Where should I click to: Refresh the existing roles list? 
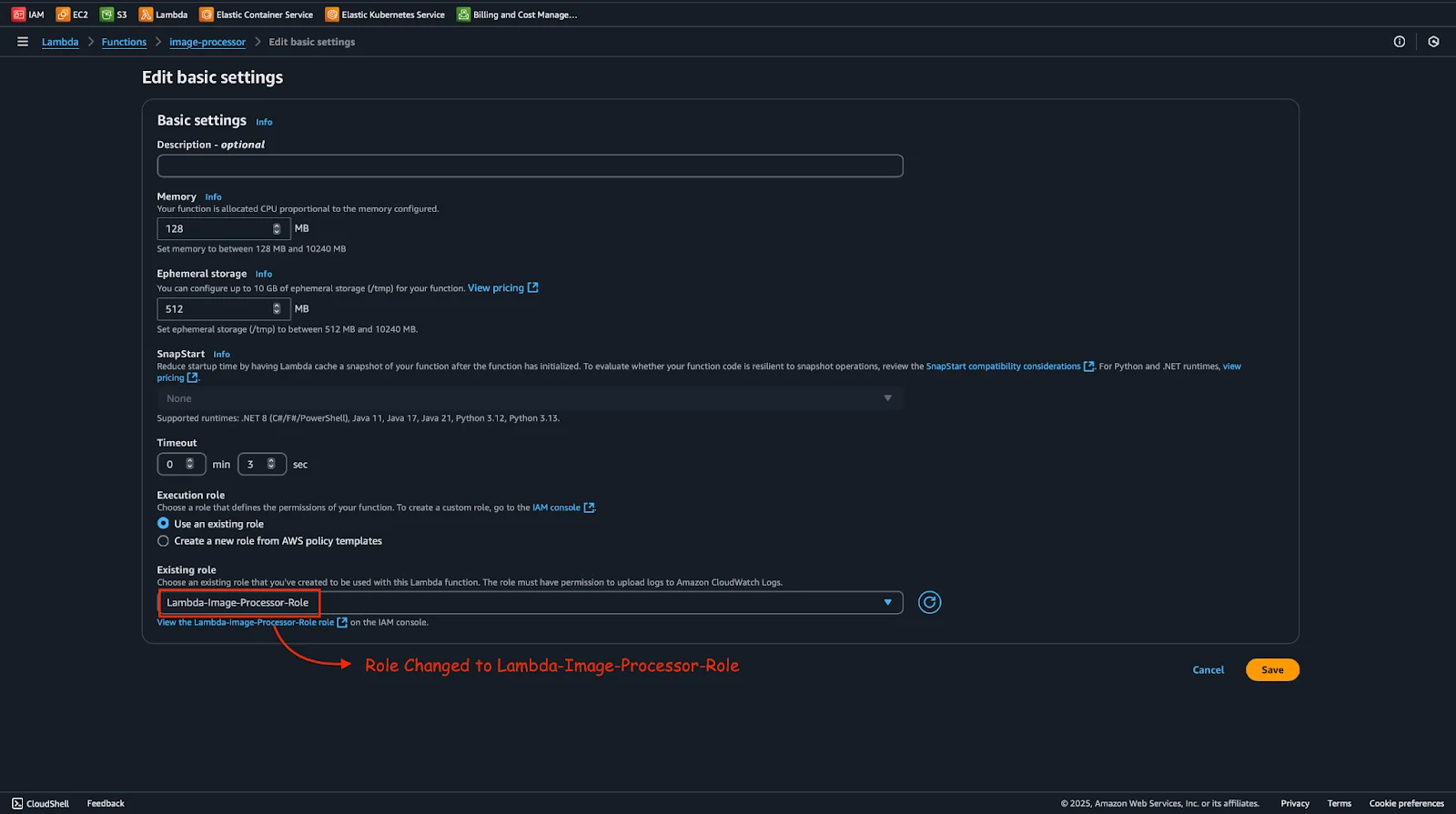tap(929, 602)
